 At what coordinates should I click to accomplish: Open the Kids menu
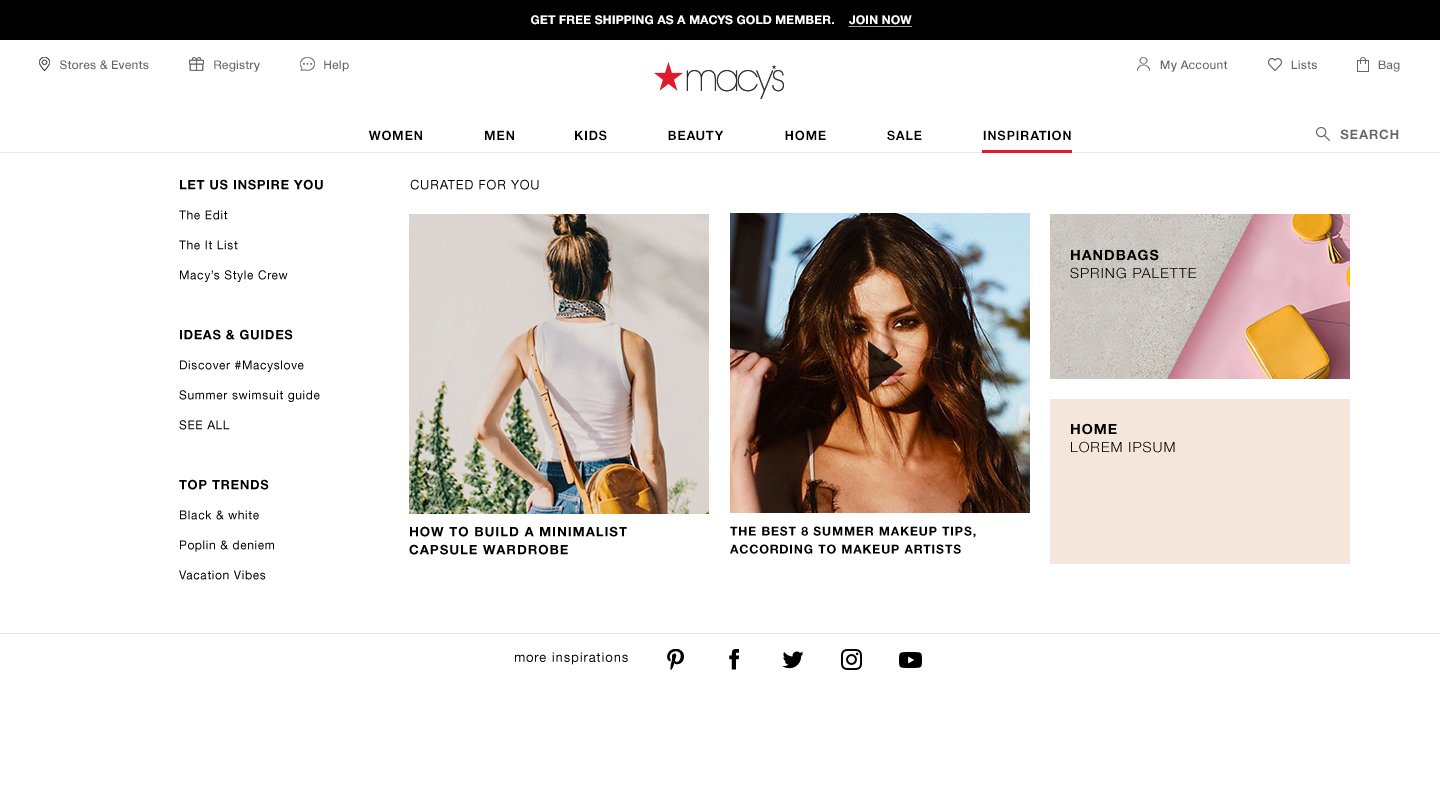[591, 135]
